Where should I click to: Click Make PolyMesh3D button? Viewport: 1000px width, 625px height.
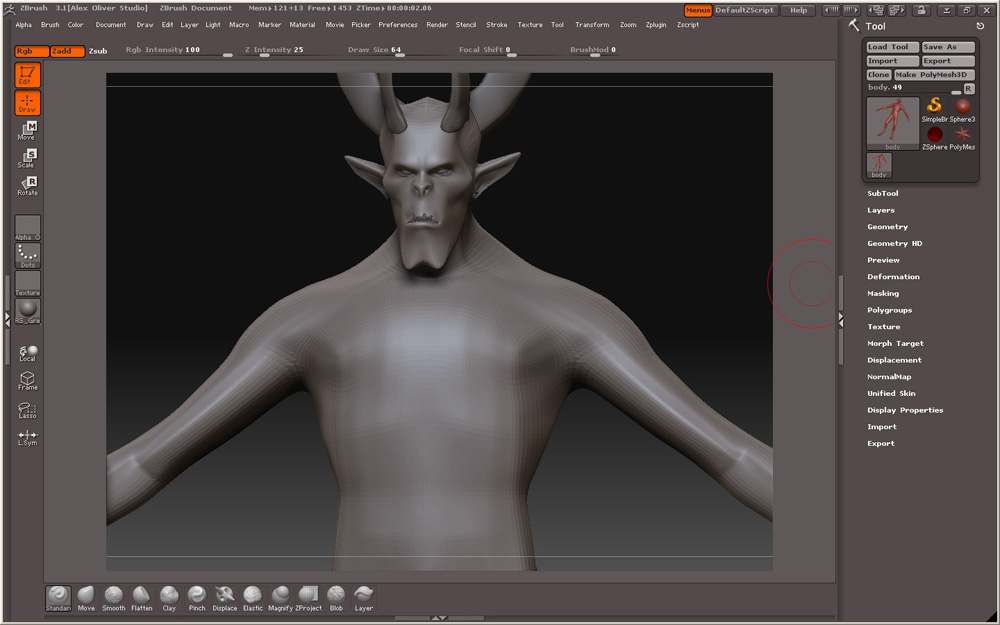(x=935, y=75)
